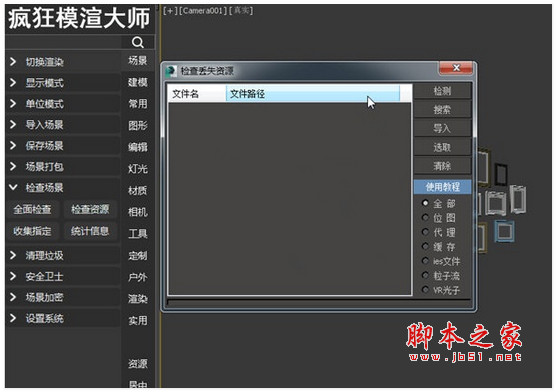Sort by the 文件名 column header
556x392 pixels.
[x=197, y=94]
